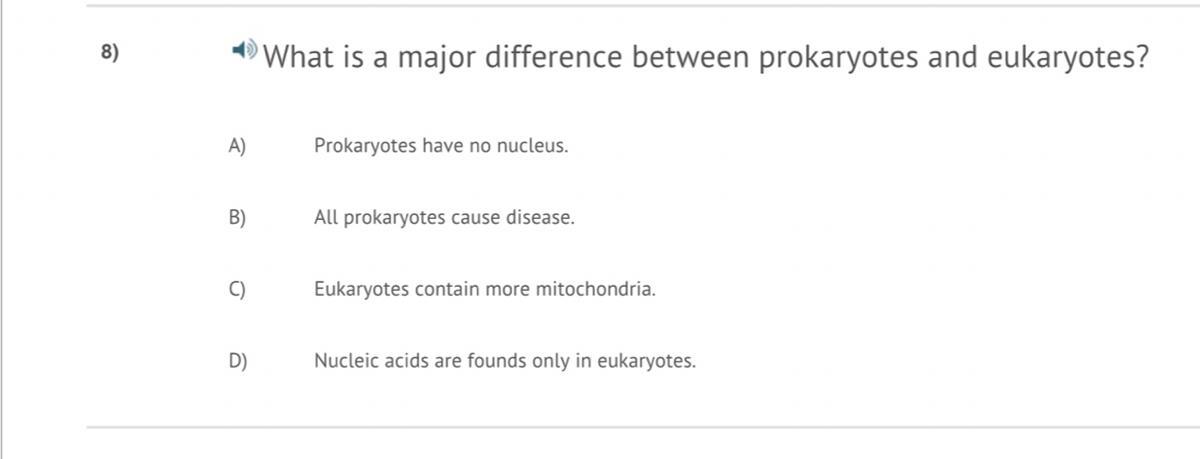This screenshot has width=1200, height=459.
Task: Select answer letter C)
Action: coord(237,290)
